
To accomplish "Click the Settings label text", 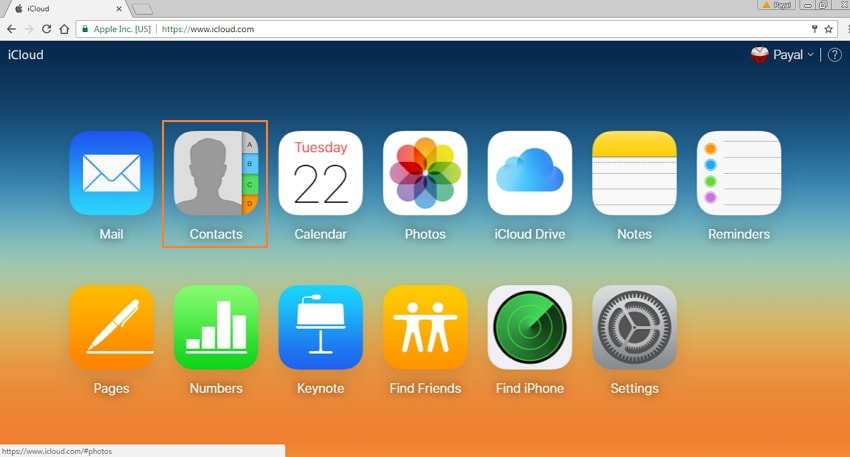I will coord(634,389).
